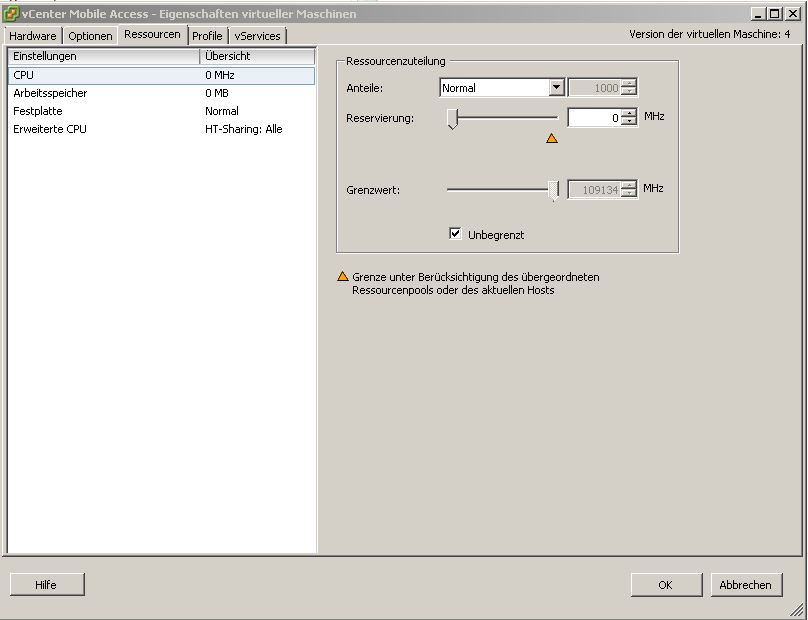
Task: Open the Optionen tab
Action: 90,36
